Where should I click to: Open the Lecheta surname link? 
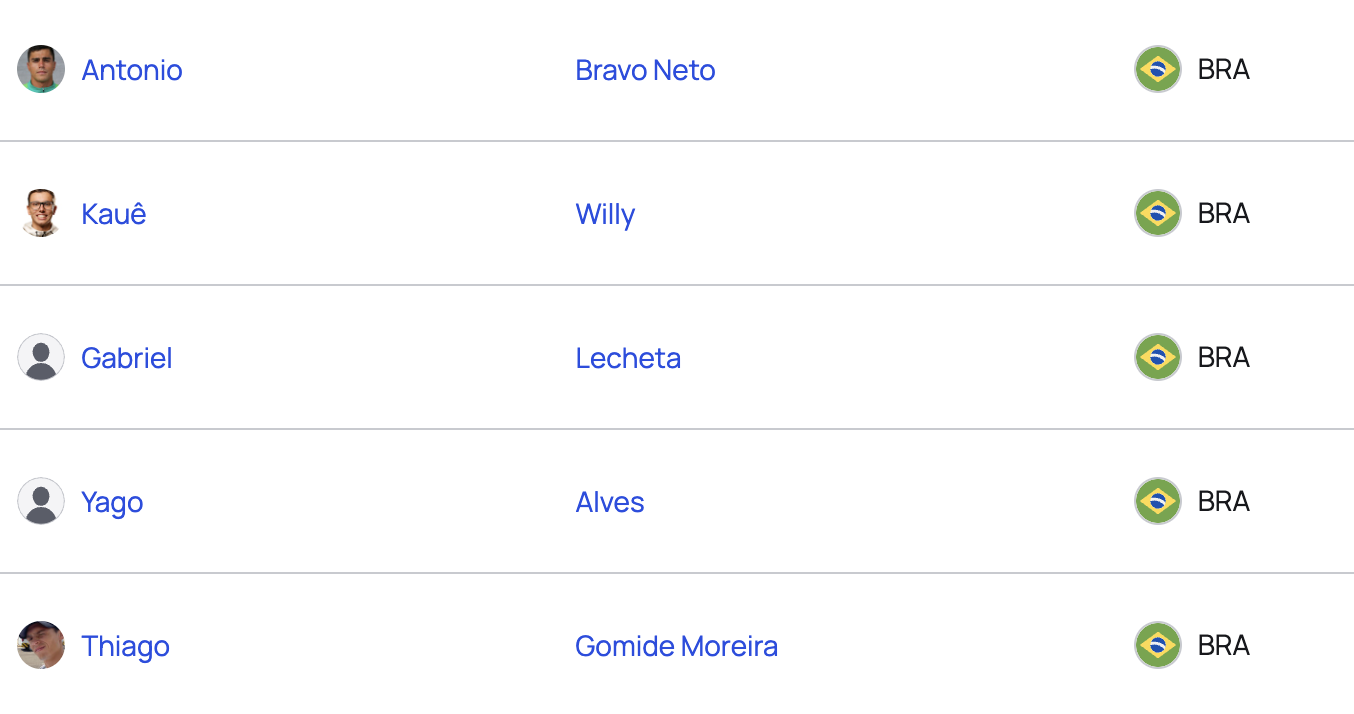point(628,358)
